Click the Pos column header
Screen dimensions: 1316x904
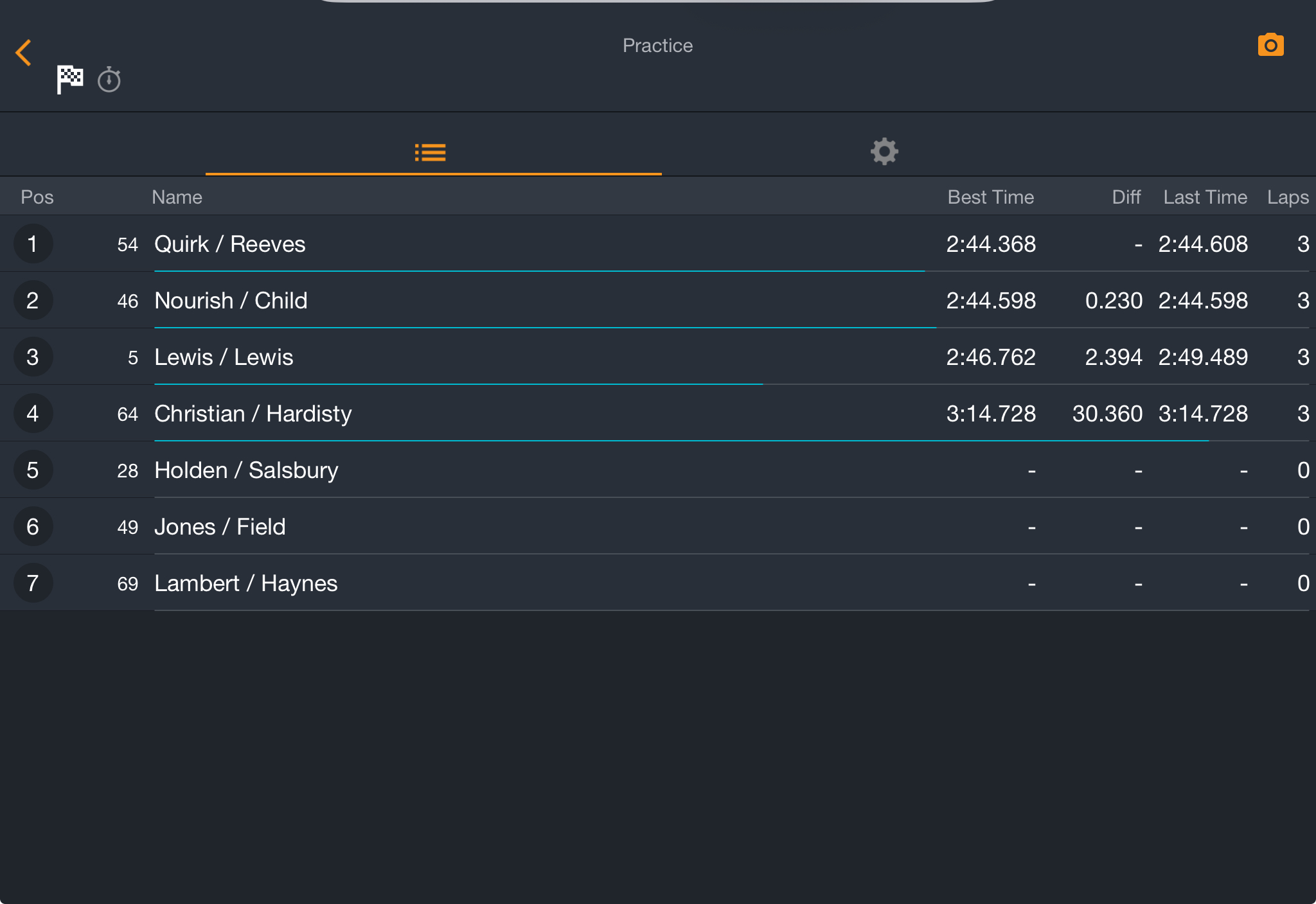coord(37,197)
